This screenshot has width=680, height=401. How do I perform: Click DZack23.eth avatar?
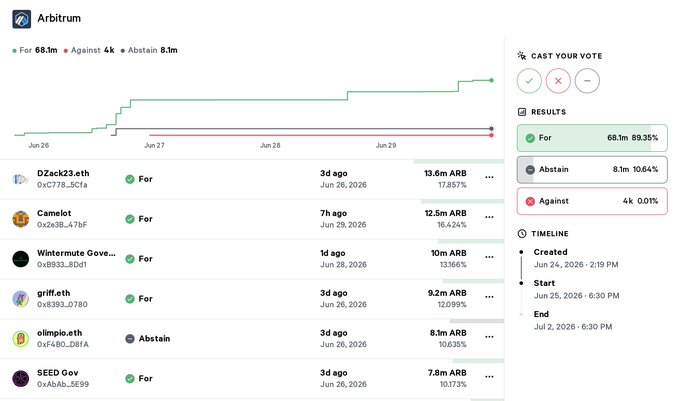coord(20,179)
